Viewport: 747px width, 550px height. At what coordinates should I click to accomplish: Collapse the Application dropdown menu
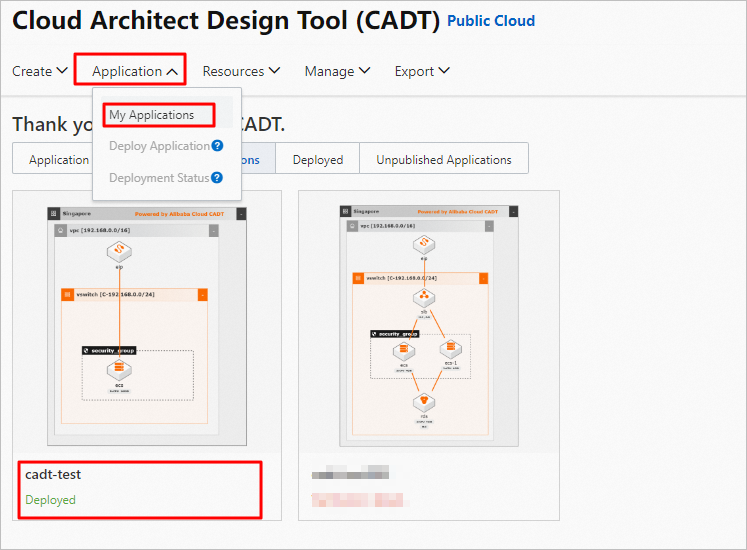pyautogui.click(x=135, y=71)
